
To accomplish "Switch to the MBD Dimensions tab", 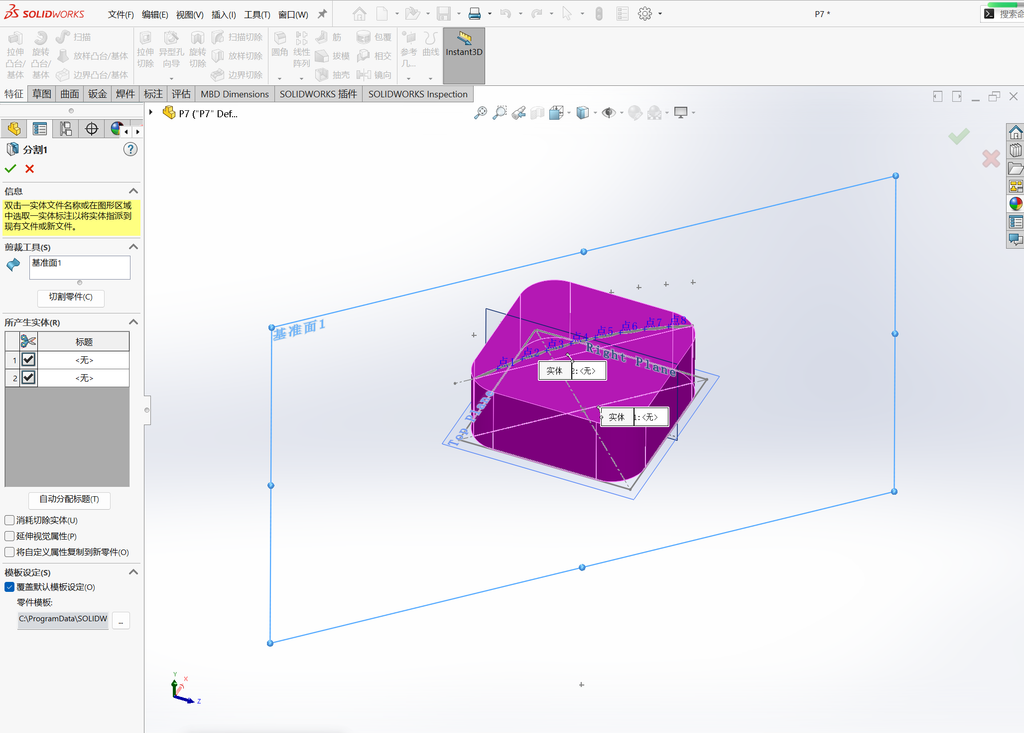I will [234, 94].
